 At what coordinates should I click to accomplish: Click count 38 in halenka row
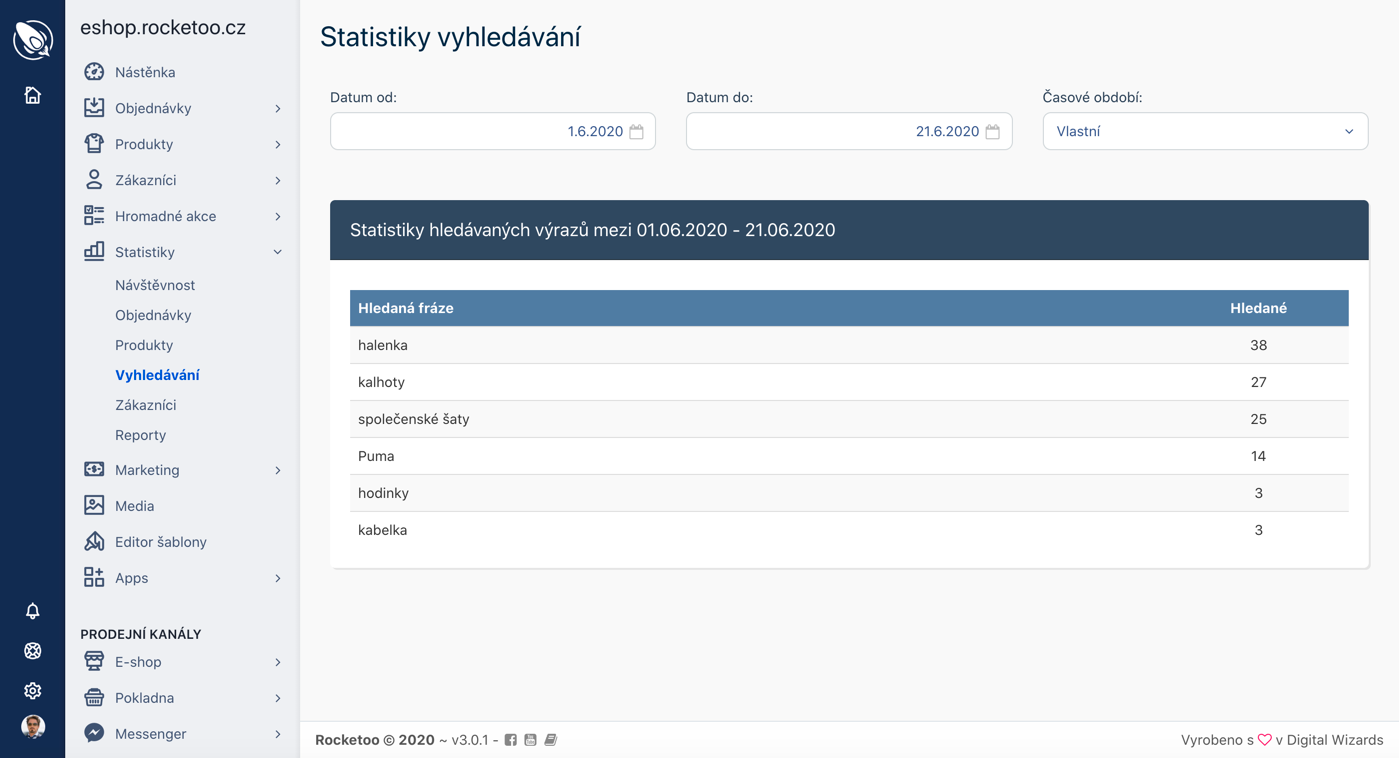1258,345
